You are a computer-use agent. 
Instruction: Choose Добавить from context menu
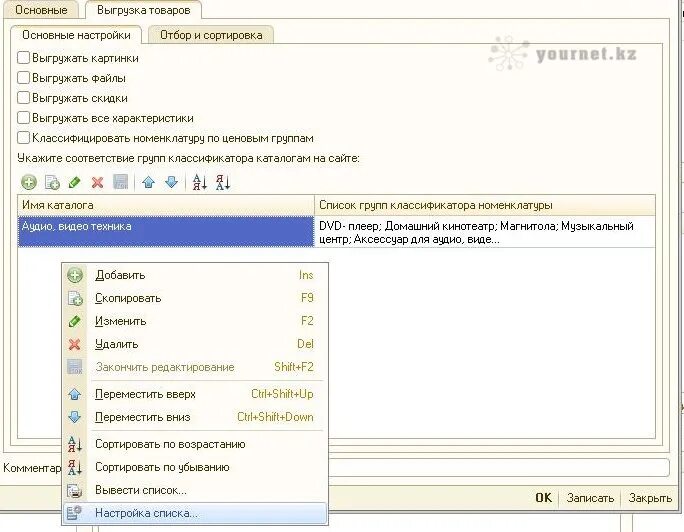[x=195, y=275]
